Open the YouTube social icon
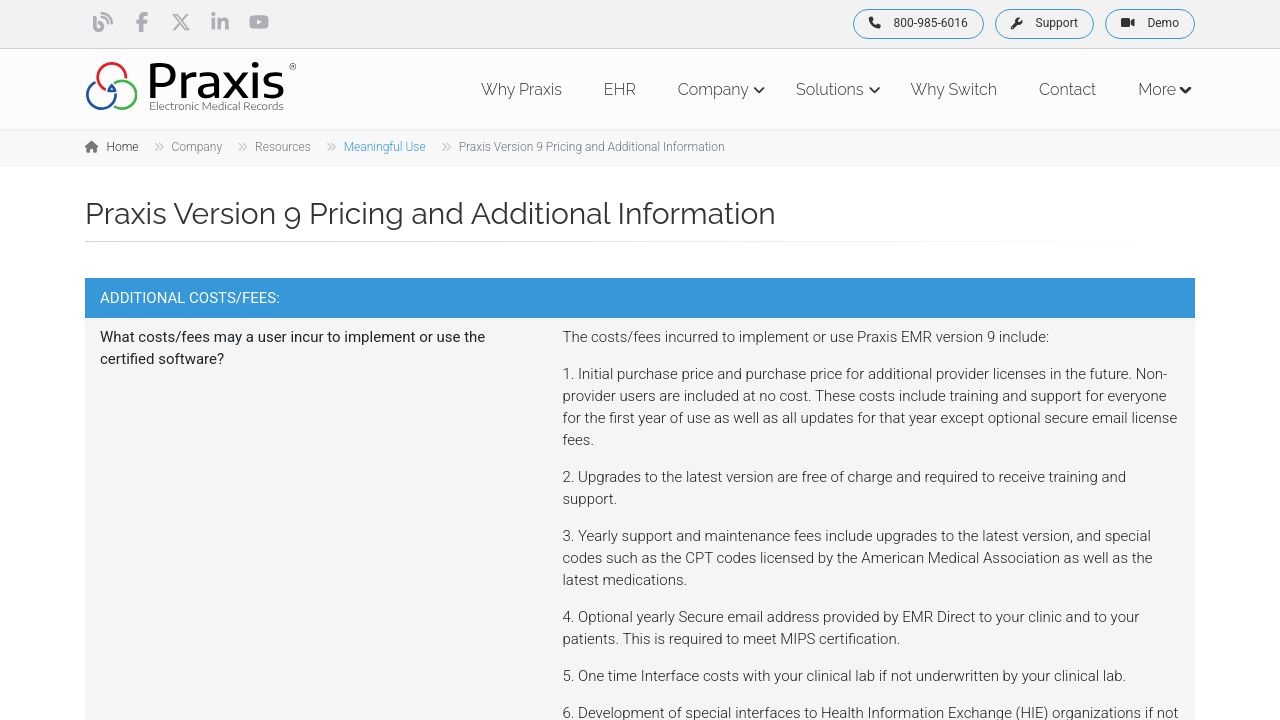The image size is (1280, 720). (259, 22)
